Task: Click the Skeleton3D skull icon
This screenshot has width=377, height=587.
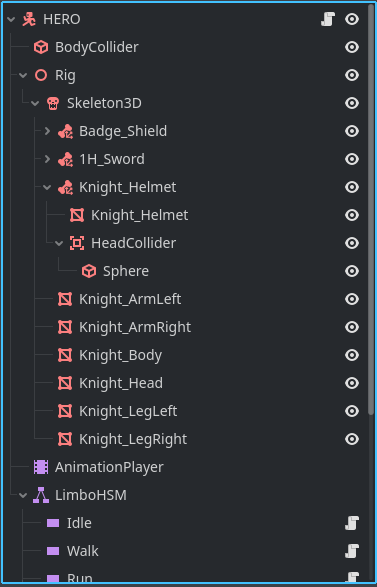Action: (53, 103)
